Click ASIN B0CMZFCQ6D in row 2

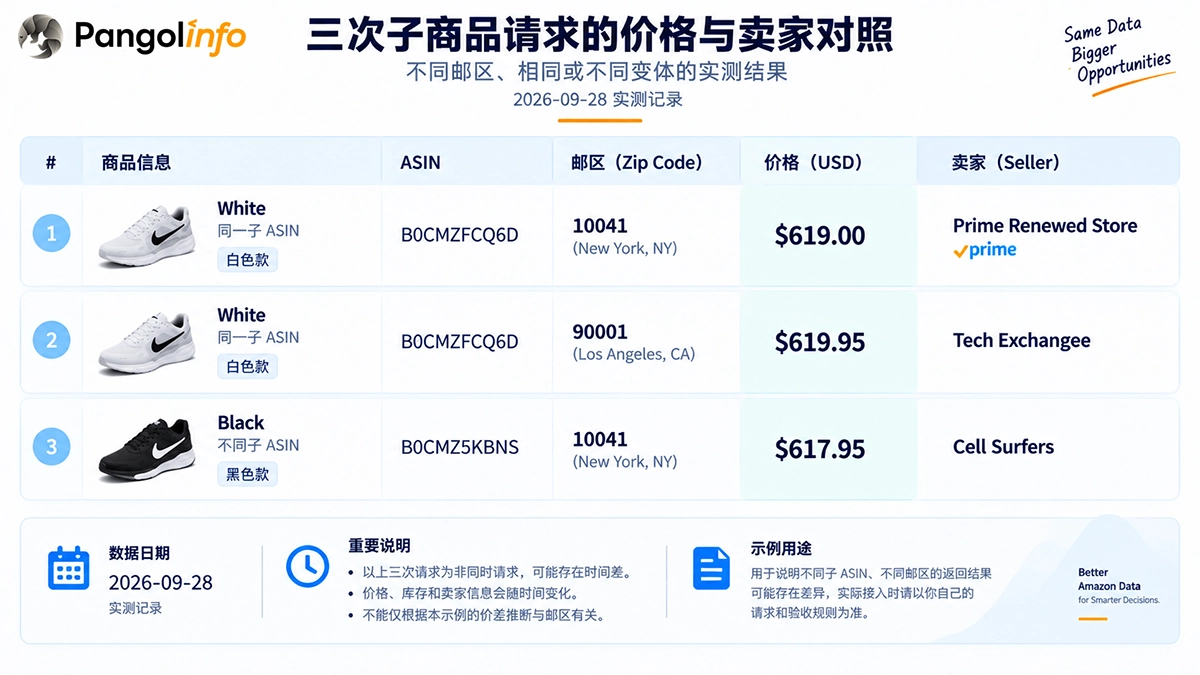[460, 342]
